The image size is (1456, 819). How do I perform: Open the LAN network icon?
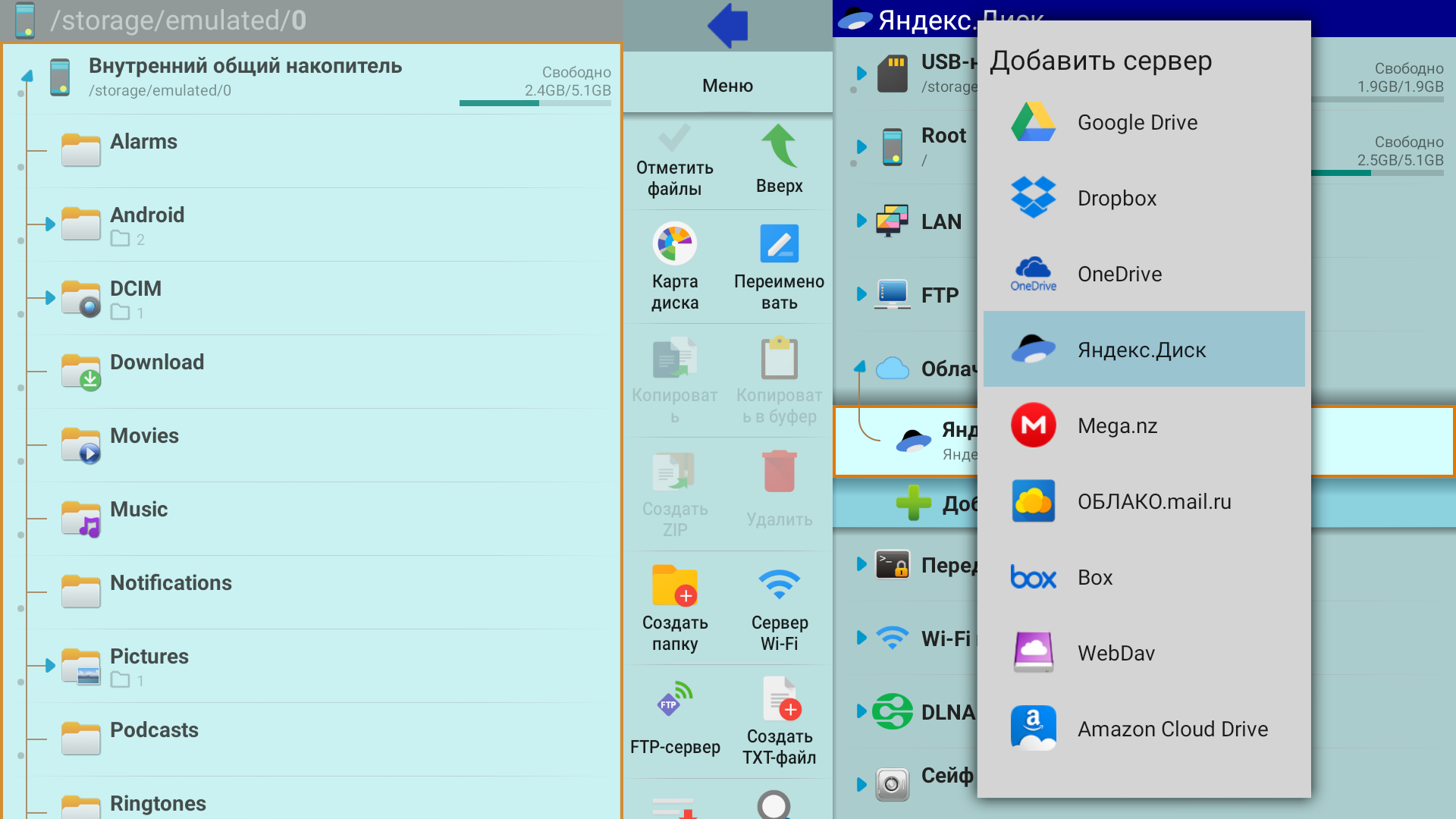point(893,221)
